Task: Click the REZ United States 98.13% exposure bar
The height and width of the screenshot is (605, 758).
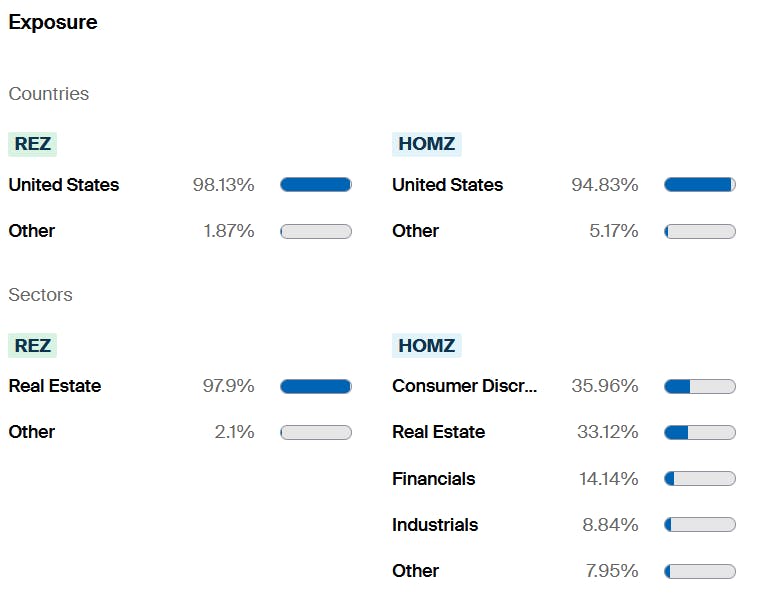Action: [x=316, y=185]
